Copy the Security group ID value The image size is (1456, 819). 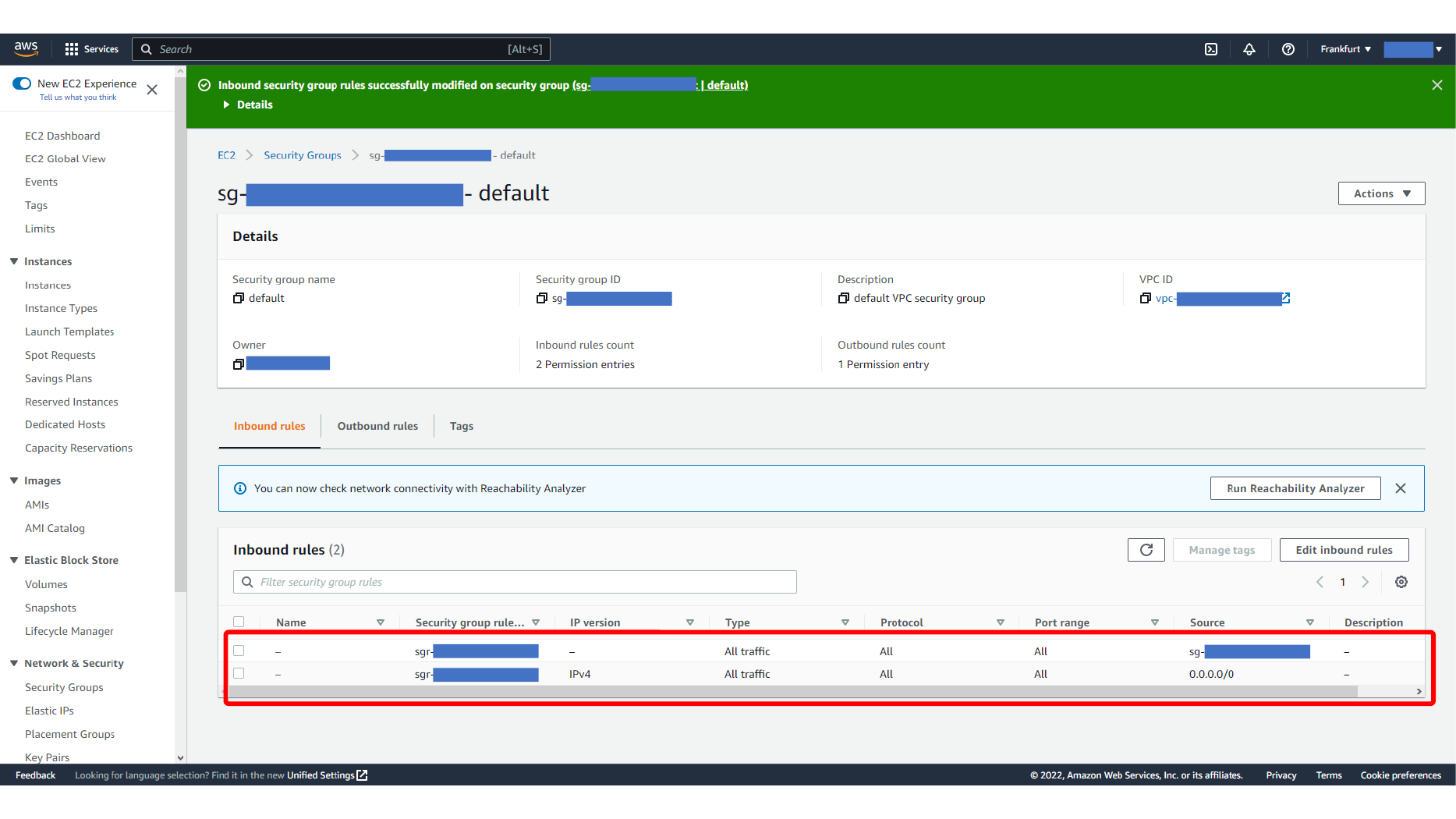[x=542, y=298]
